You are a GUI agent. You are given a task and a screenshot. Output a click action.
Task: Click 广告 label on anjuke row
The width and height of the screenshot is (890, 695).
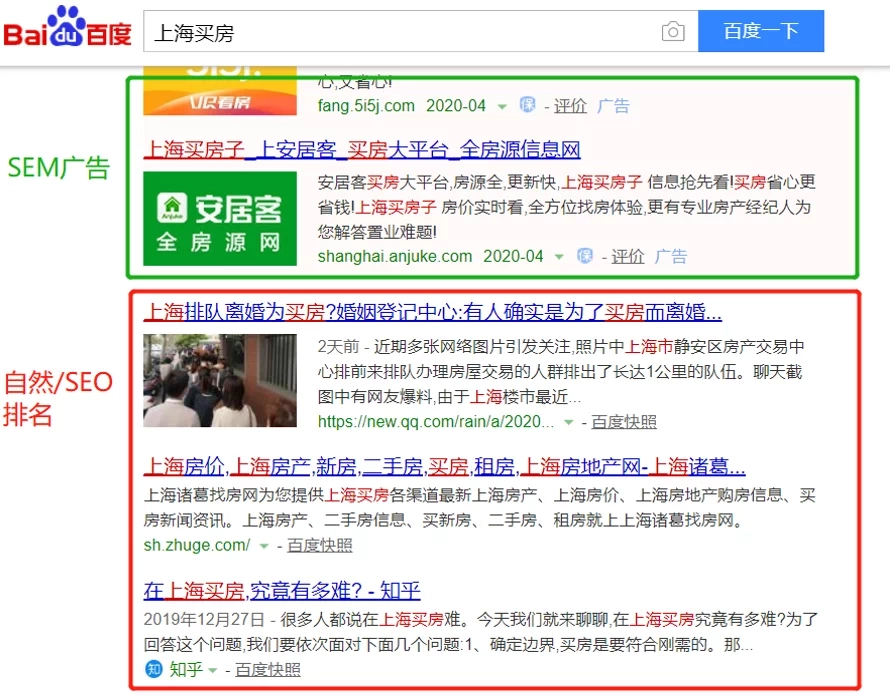point(670,257)
